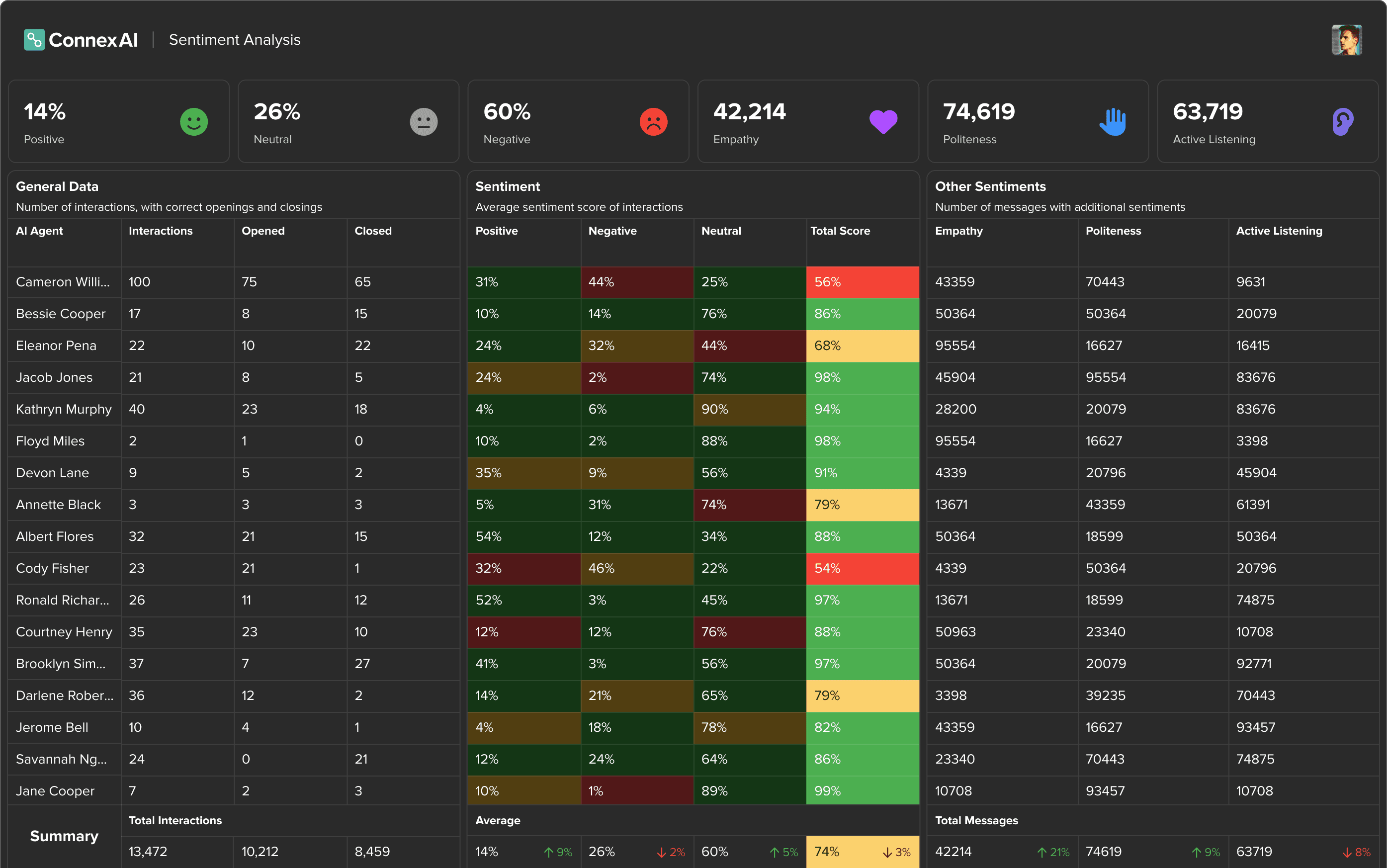Click Cody Fisher's red 54% score cell

tap(863, 568)
